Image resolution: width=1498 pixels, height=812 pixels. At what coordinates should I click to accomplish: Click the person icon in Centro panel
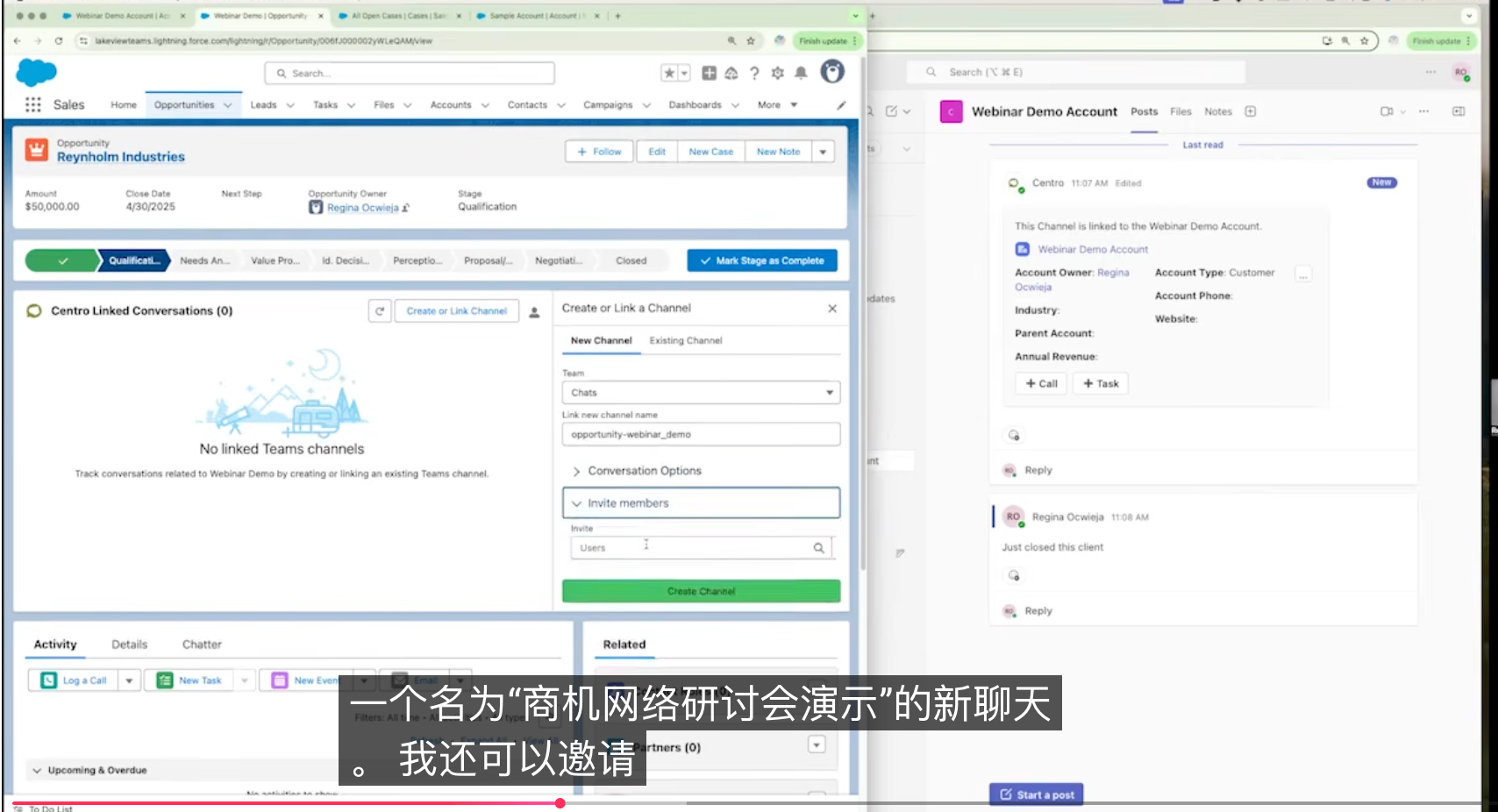click(534, 311)
